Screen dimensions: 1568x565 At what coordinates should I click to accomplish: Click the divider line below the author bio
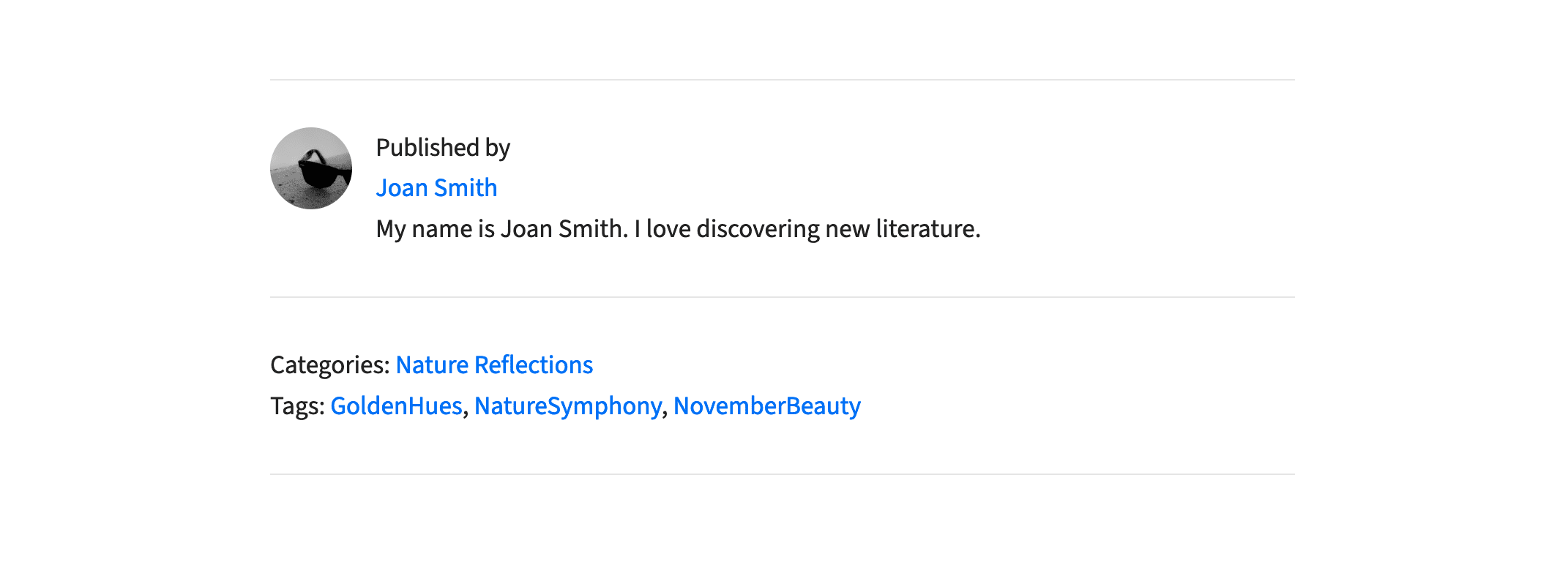[783, 297]
